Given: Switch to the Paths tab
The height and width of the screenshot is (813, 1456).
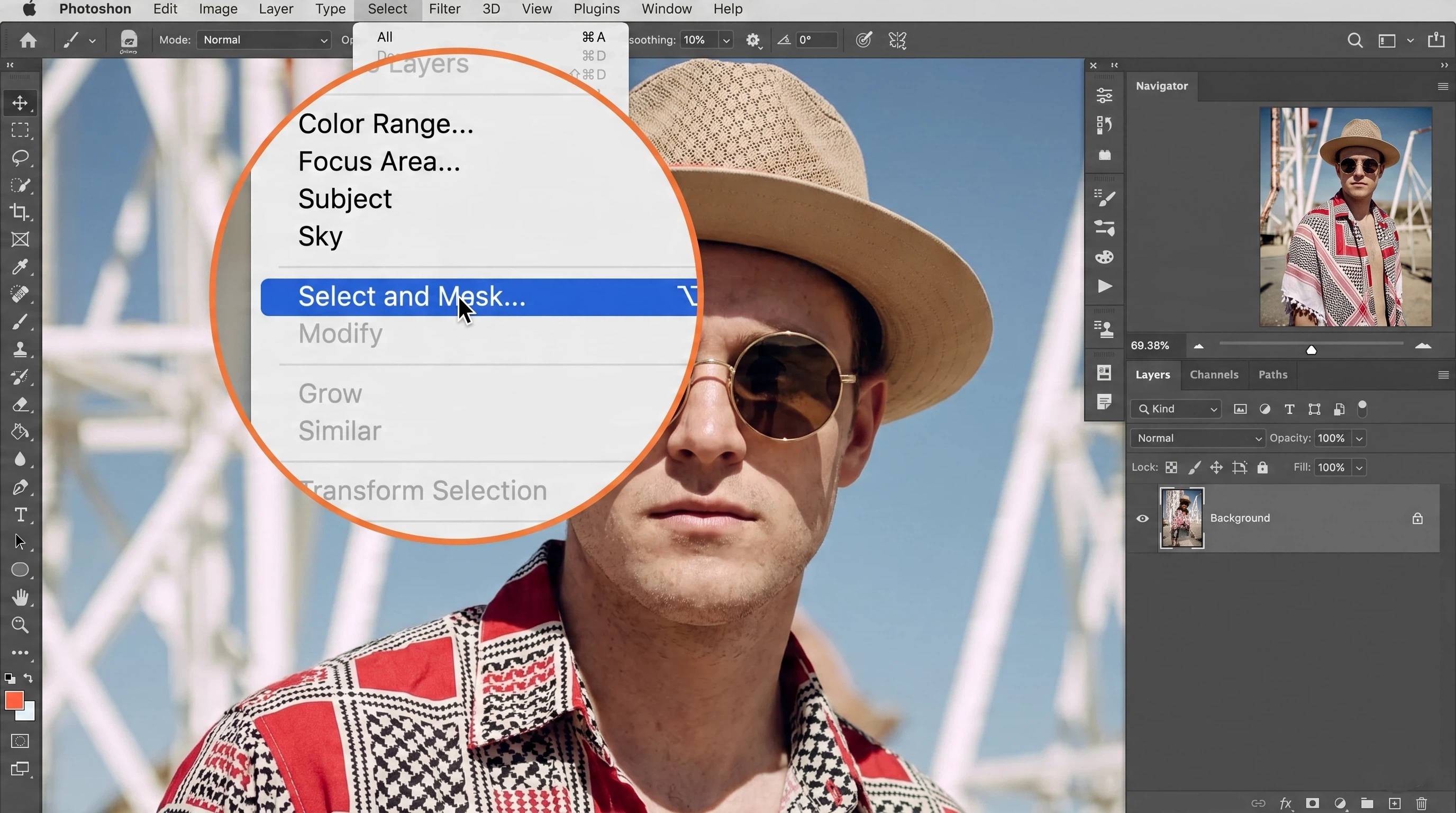Looking at the screenshot, I should click(x=1272, y=374).
